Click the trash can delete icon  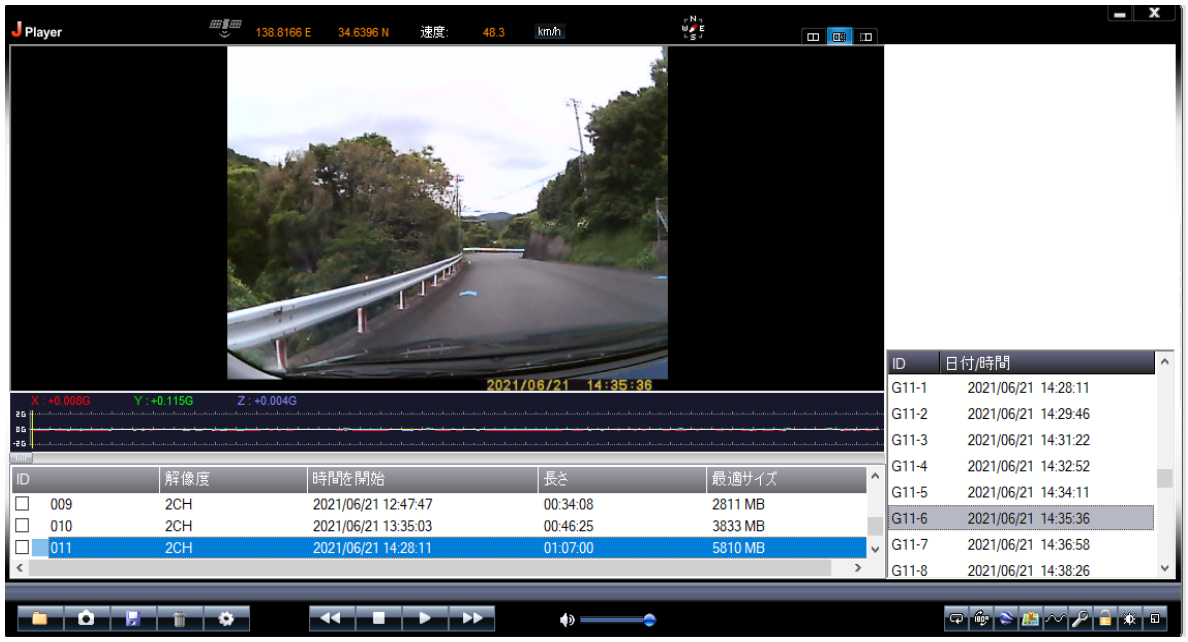click(x=179, y=619)
